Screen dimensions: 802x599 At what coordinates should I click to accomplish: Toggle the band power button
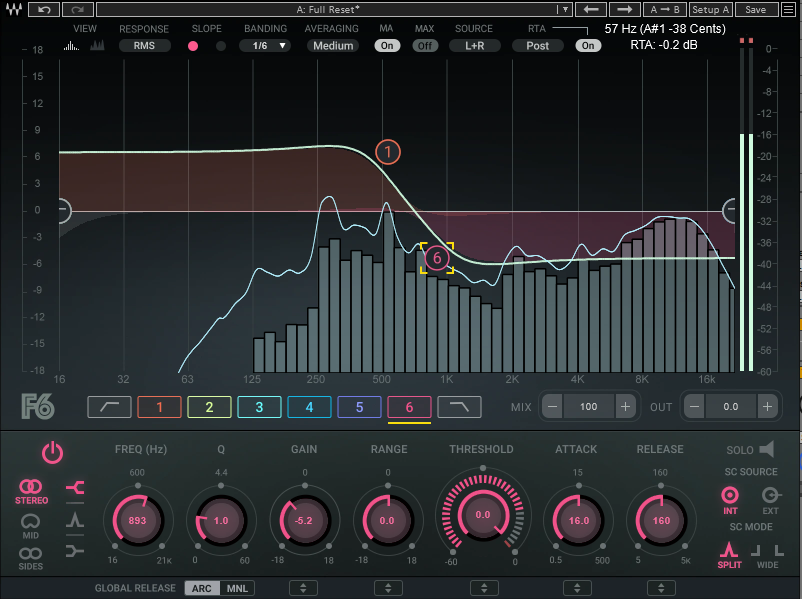coord(52,453)
